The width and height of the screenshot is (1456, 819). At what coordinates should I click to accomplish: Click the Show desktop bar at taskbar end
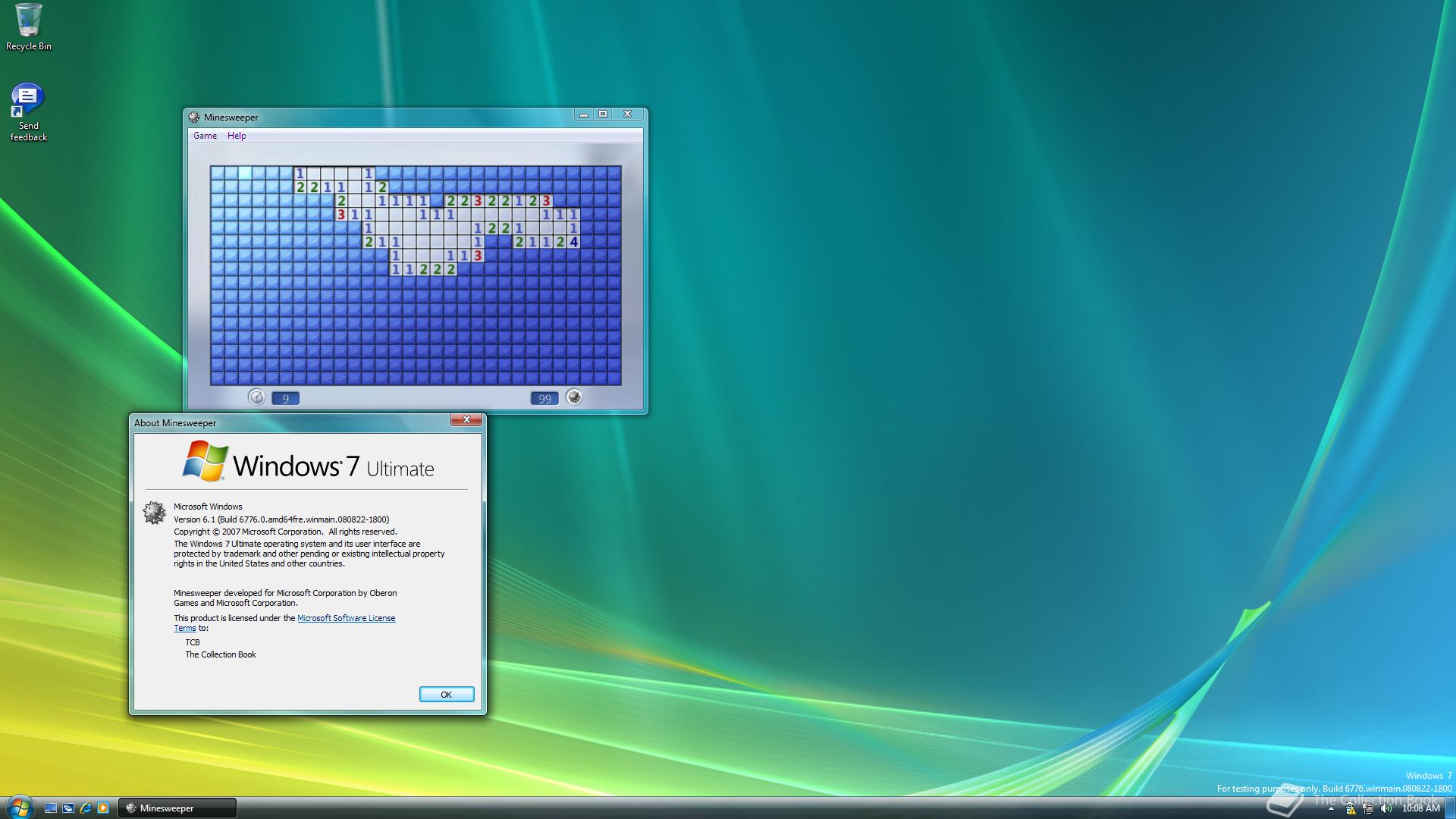coord(1450,808)
